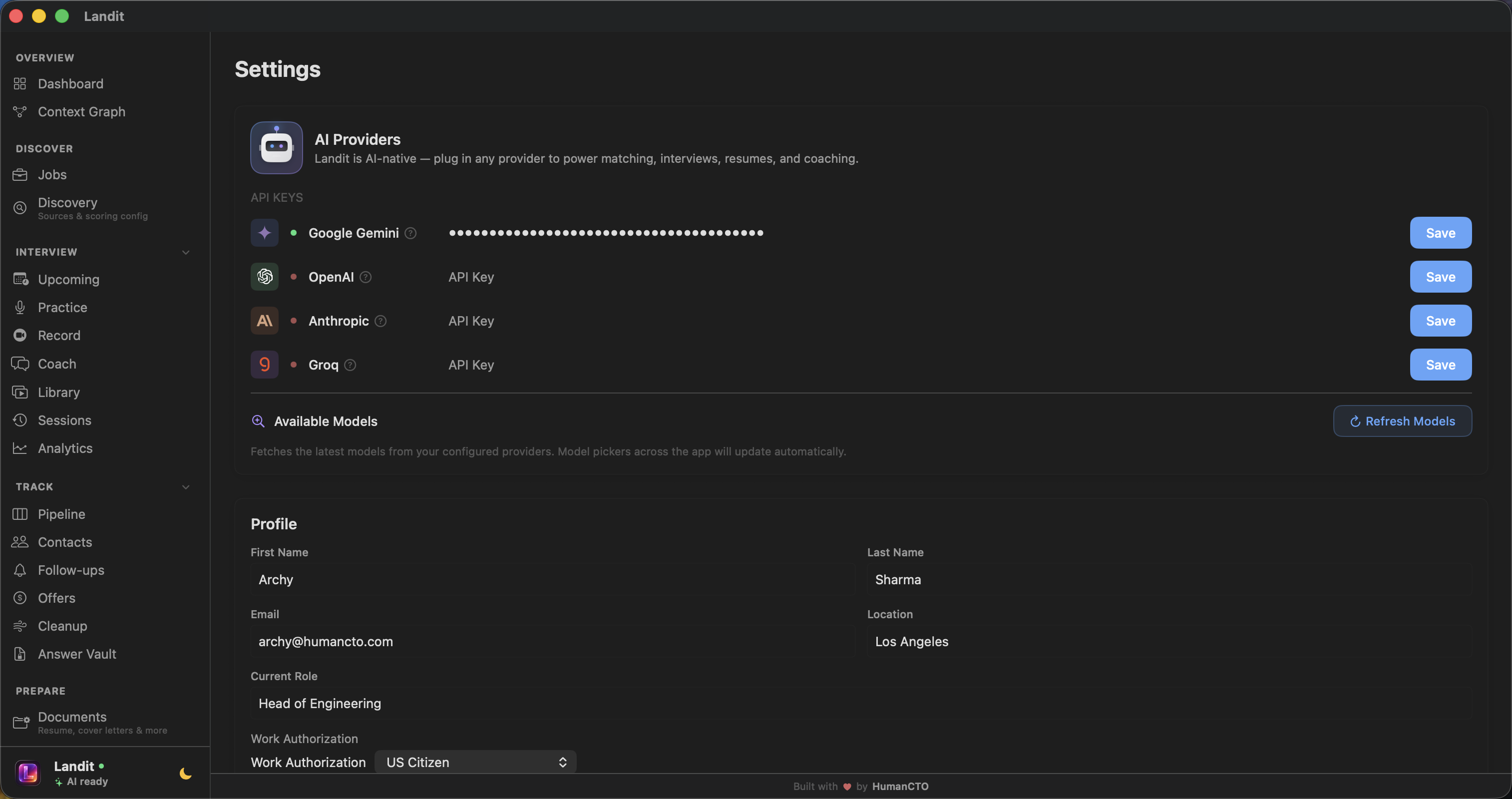Open Analytics from the sidebar
The image size is (1512, 799).
point(65,448)
